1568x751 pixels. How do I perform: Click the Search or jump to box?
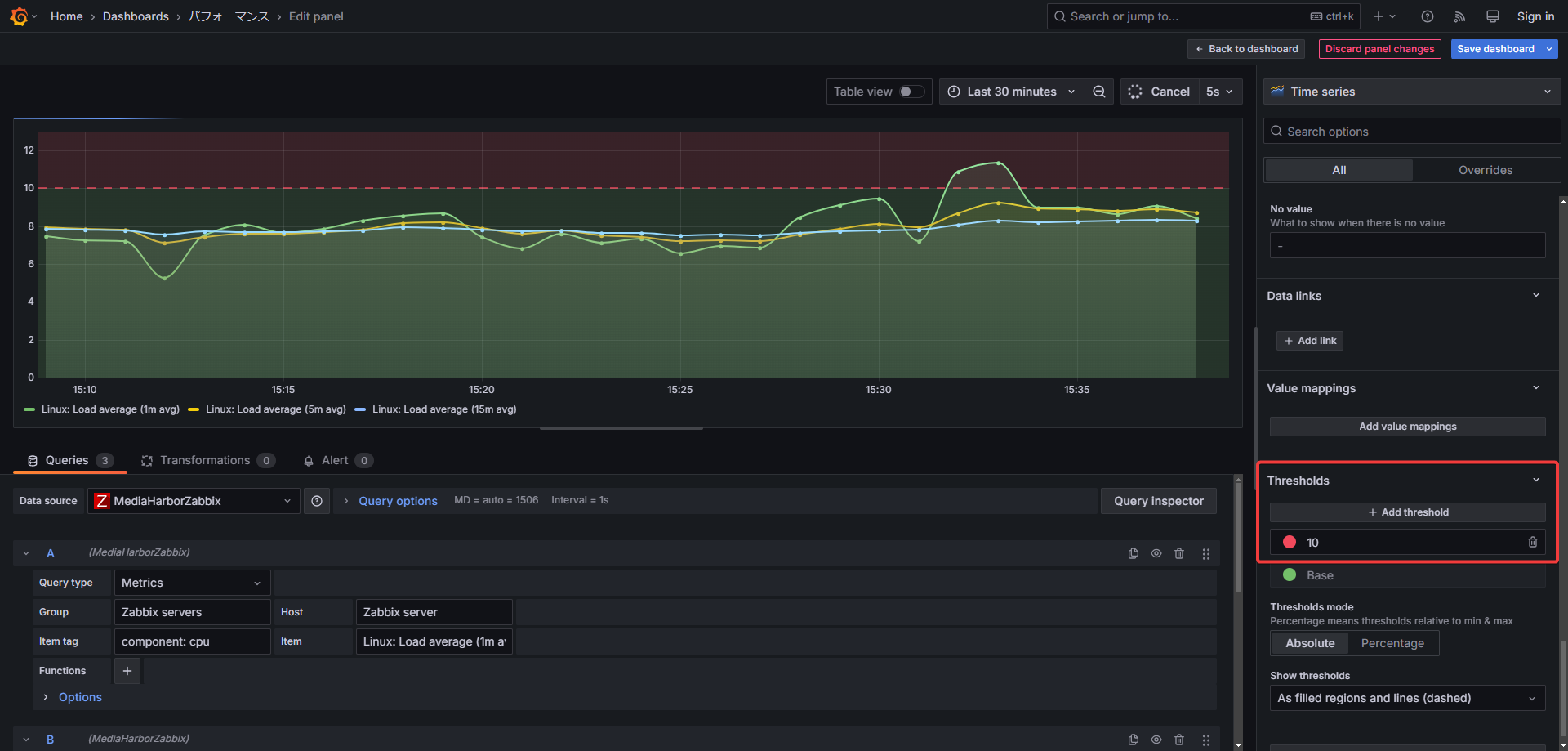1204,16
